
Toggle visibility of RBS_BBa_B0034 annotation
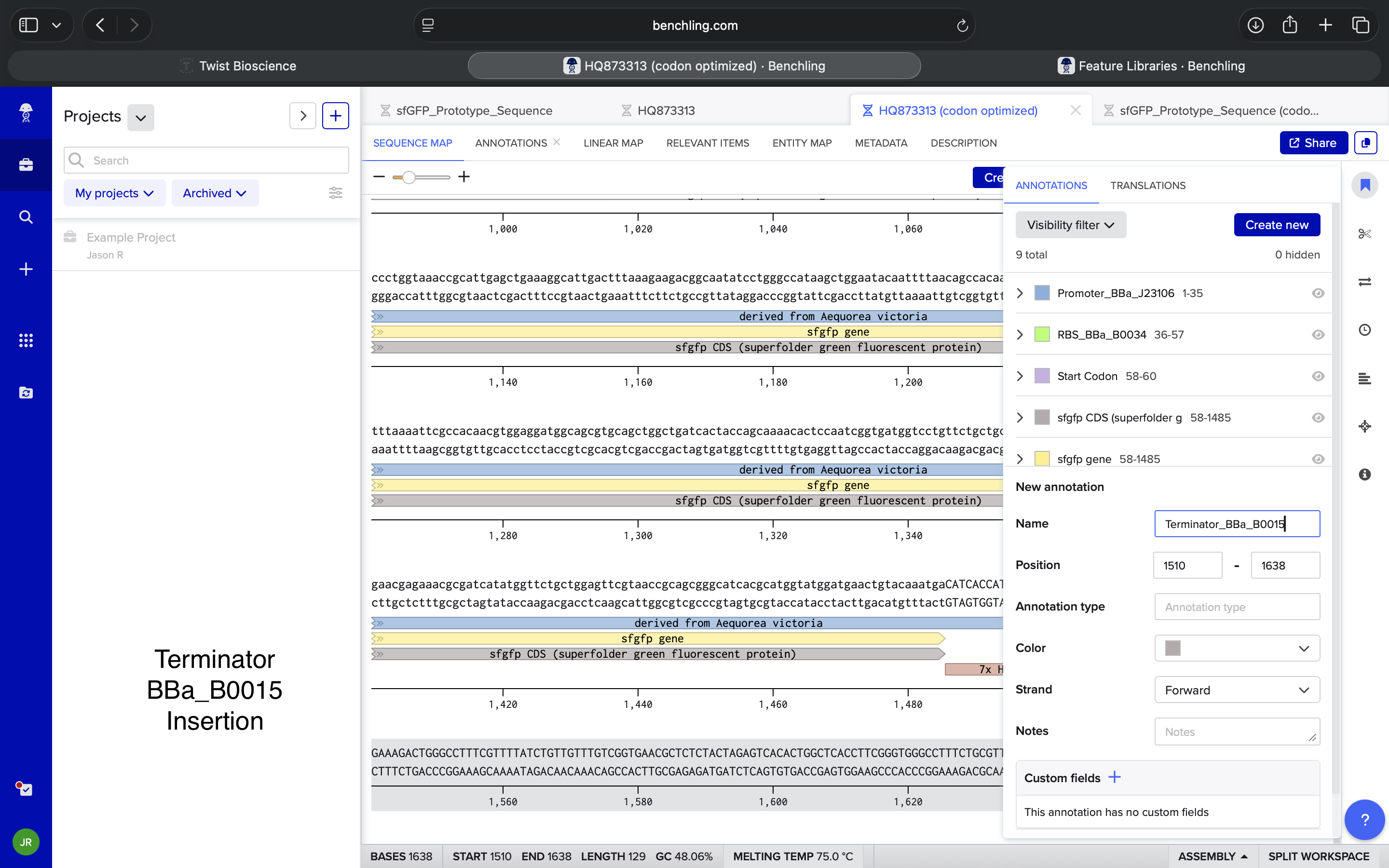[1318, 335]
